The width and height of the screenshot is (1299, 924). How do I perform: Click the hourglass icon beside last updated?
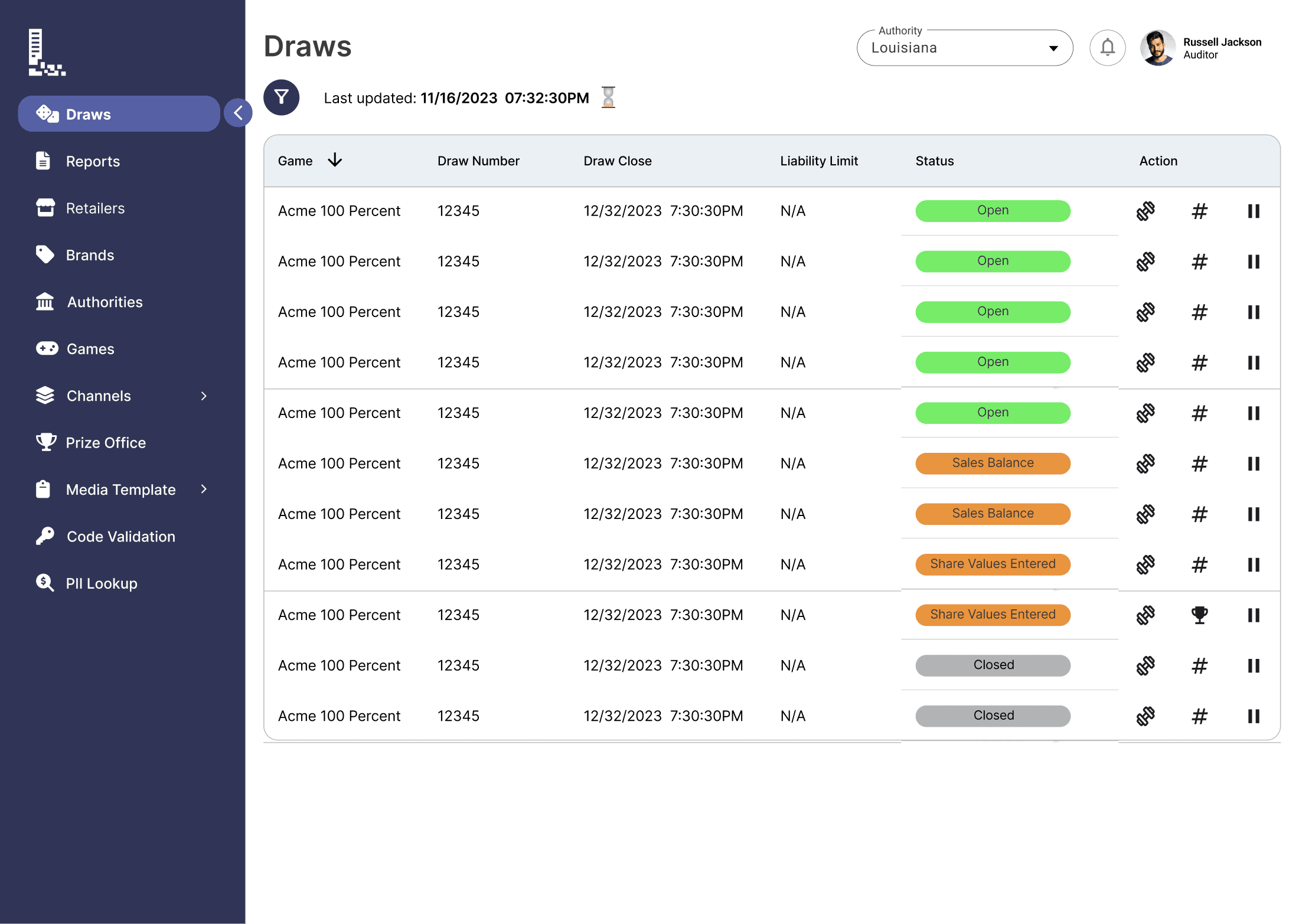click(x=608, y=97)
